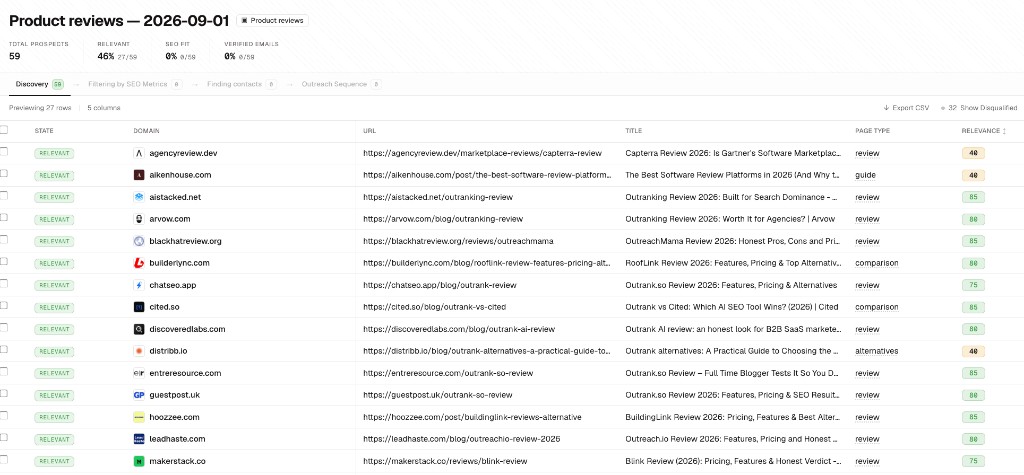Click page type 'comparison' in builderlync.com row
This screenshot has height=475, width=1024.
click(x=876, y=263)
